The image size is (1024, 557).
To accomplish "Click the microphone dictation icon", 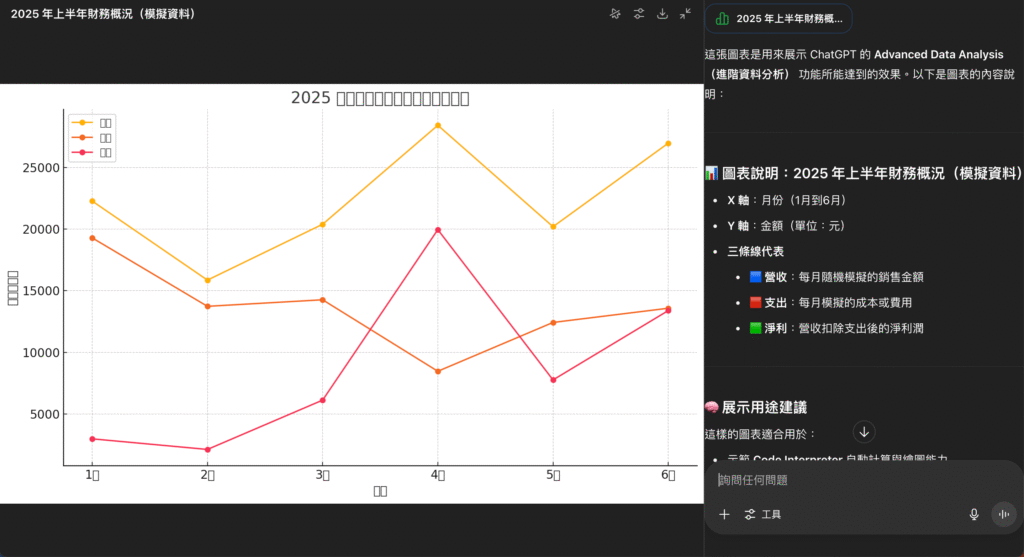I will pyautogui.click(x=974, y=514).
